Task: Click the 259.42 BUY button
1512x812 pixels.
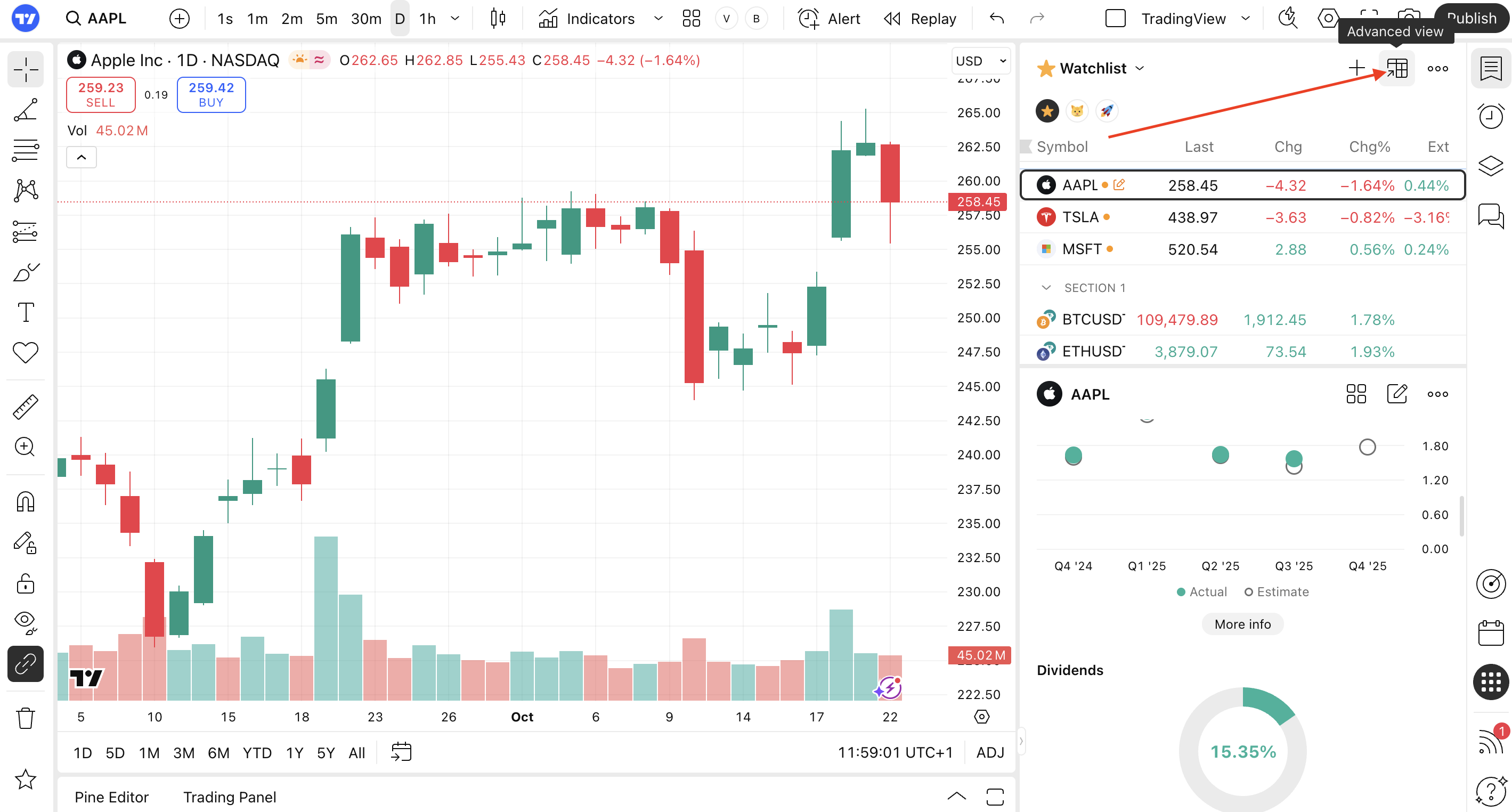Action: 211,94
